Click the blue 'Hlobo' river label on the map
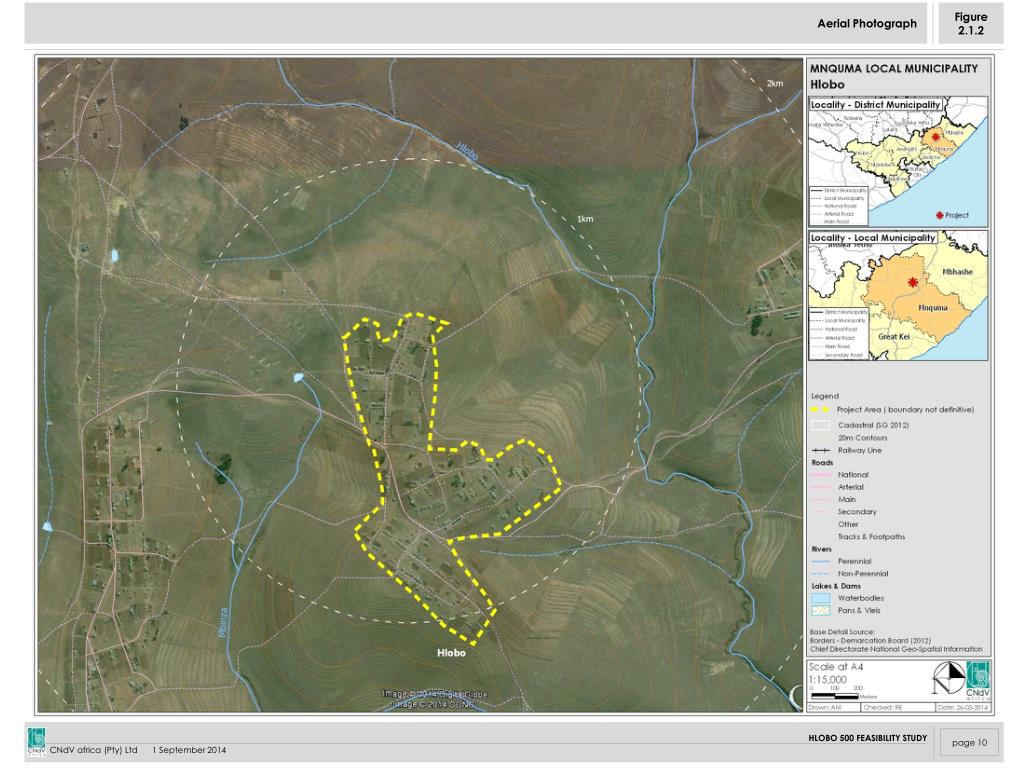The image size is (1024, 768). point(468,152)
